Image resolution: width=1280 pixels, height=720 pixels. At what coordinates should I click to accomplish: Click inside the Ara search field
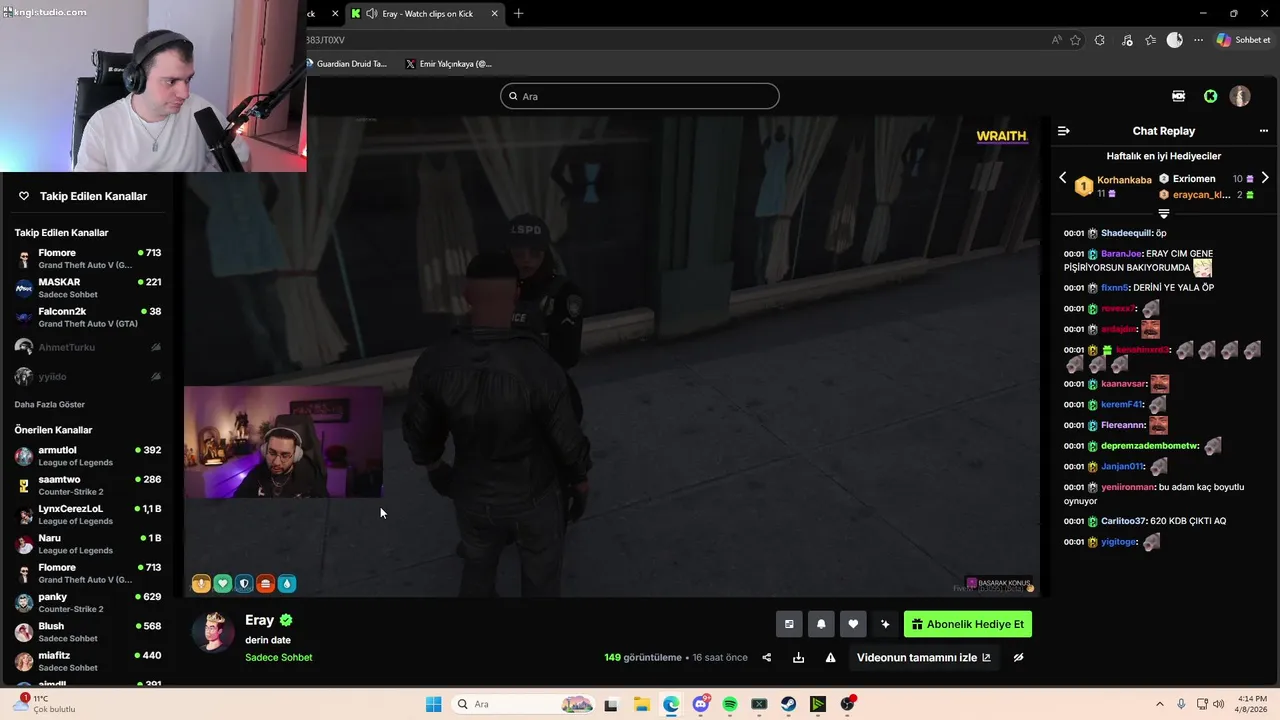click(640, 96)
